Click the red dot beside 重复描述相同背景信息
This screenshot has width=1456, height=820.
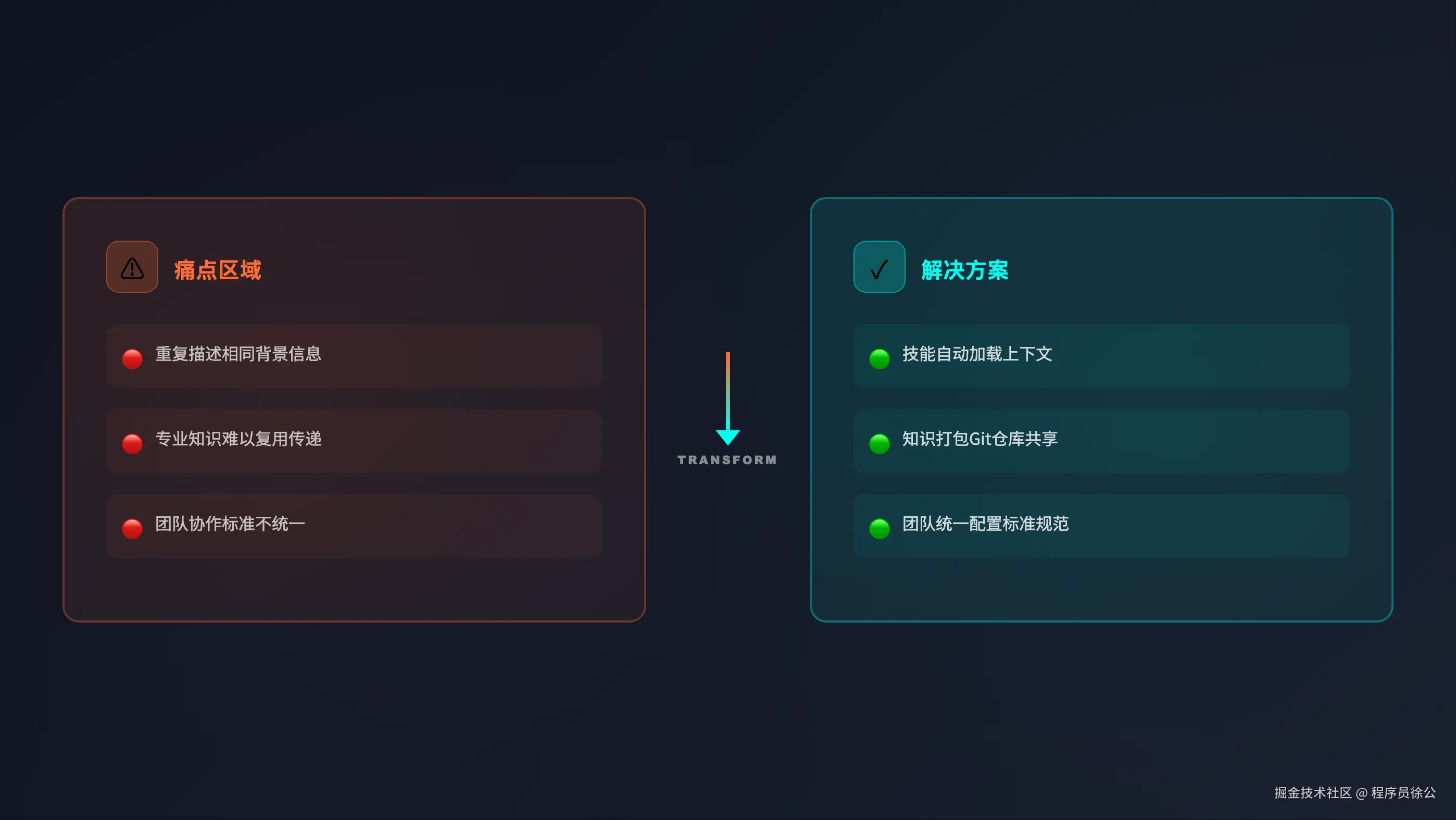[x=132, y=358]
